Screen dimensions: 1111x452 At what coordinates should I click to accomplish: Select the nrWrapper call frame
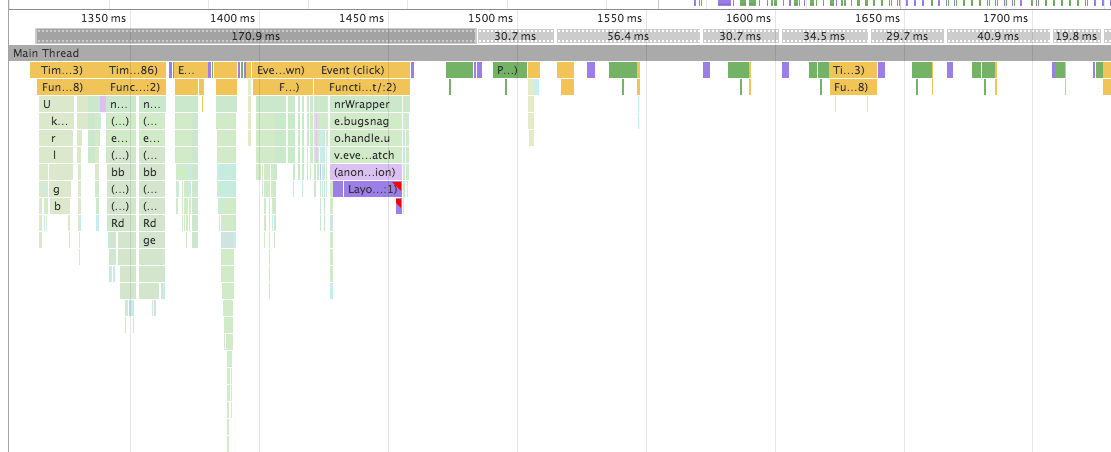click(x=366, y=104)
